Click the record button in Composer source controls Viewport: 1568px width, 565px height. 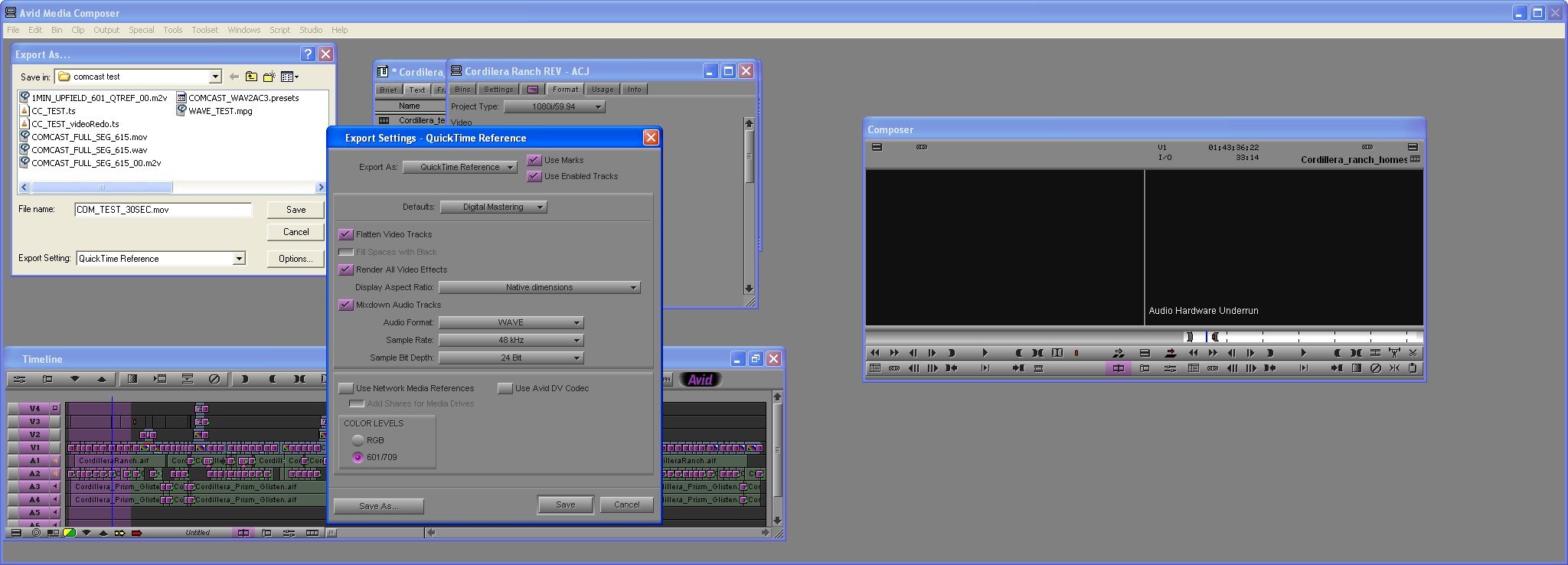click(1076, 353)
